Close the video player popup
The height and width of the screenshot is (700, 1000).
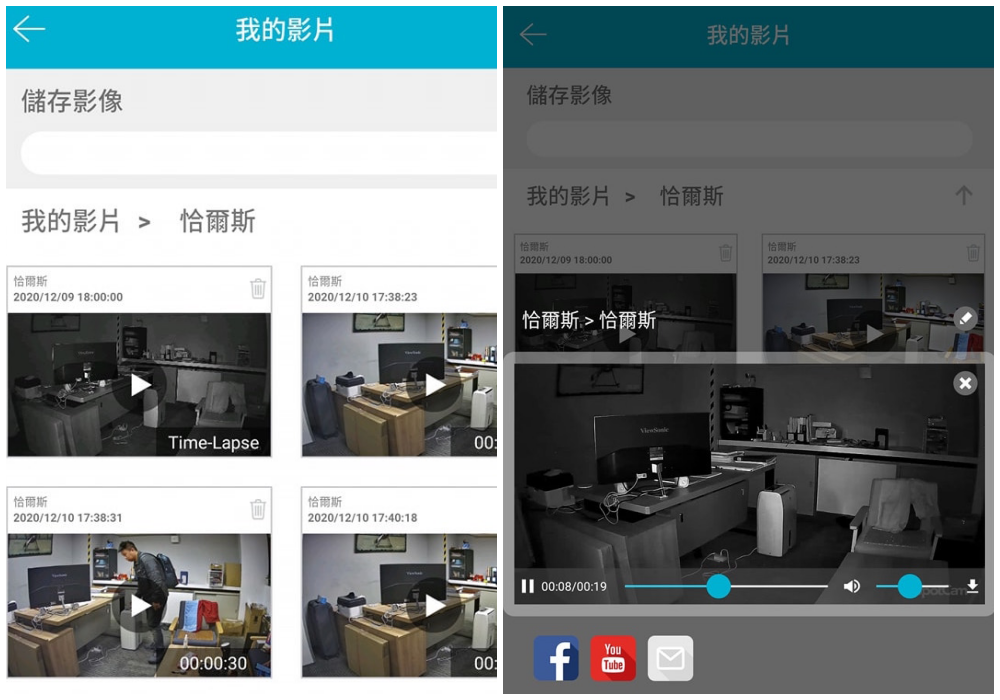pyautogui.click(x=965, y=383)
